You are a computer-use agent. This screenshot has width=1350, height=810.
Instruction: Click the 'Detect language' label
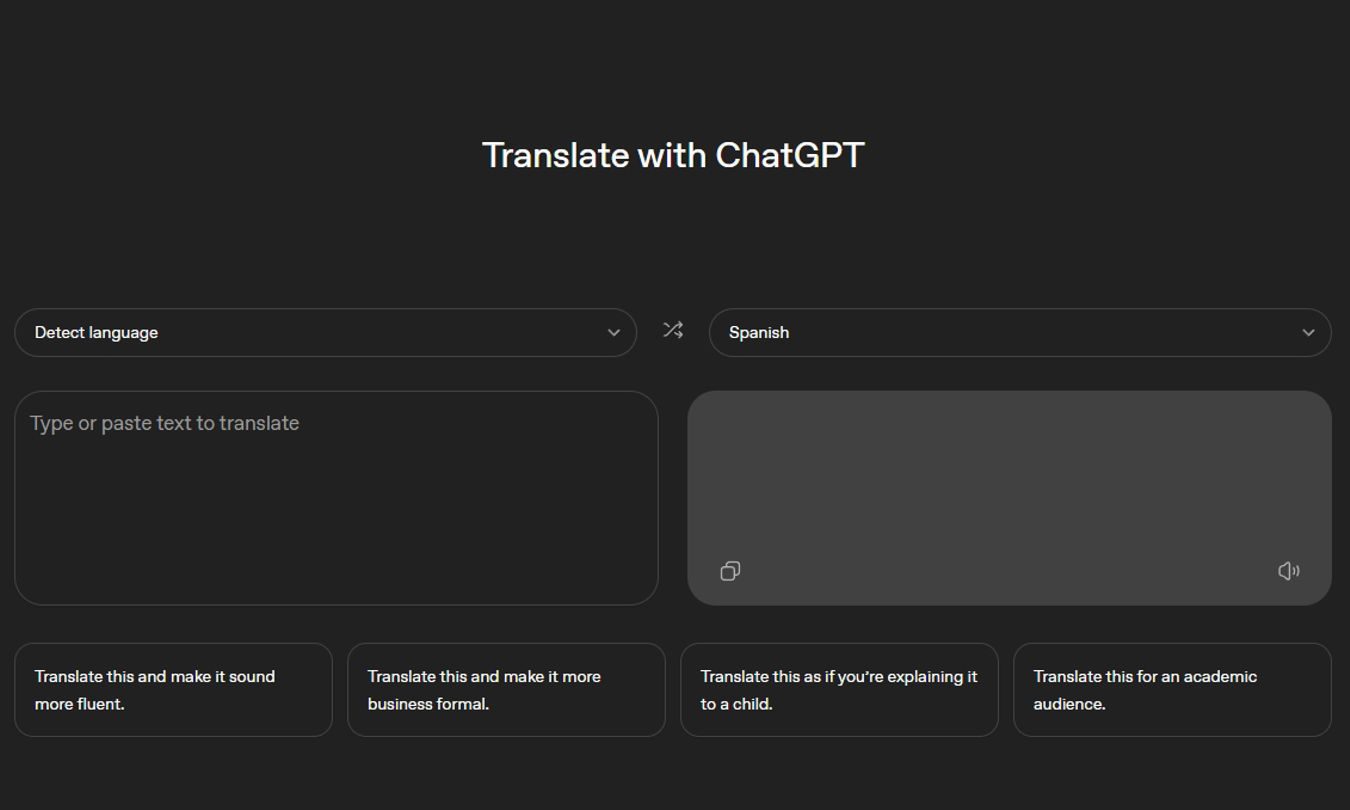(x=96, y=332)
